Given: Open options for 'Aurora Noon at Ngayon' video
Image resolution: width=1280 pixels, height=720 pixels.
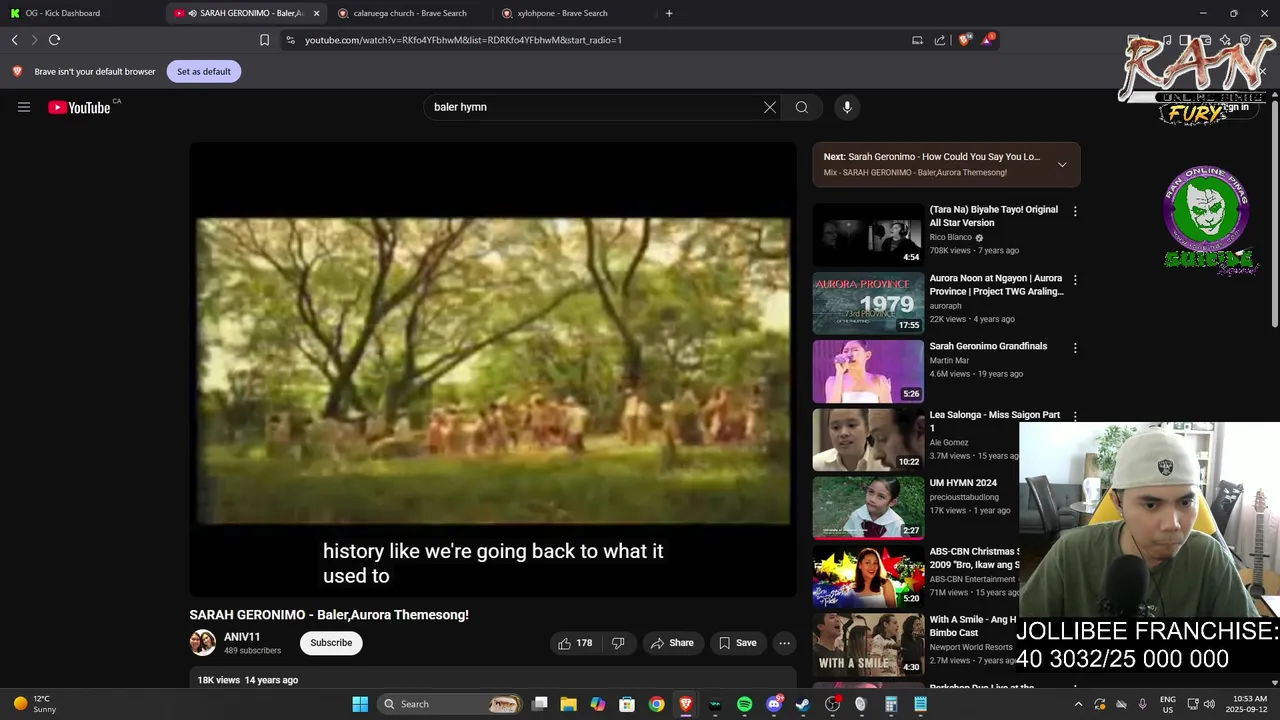Looking at the screenshot, I should [x=1075, y=280].
